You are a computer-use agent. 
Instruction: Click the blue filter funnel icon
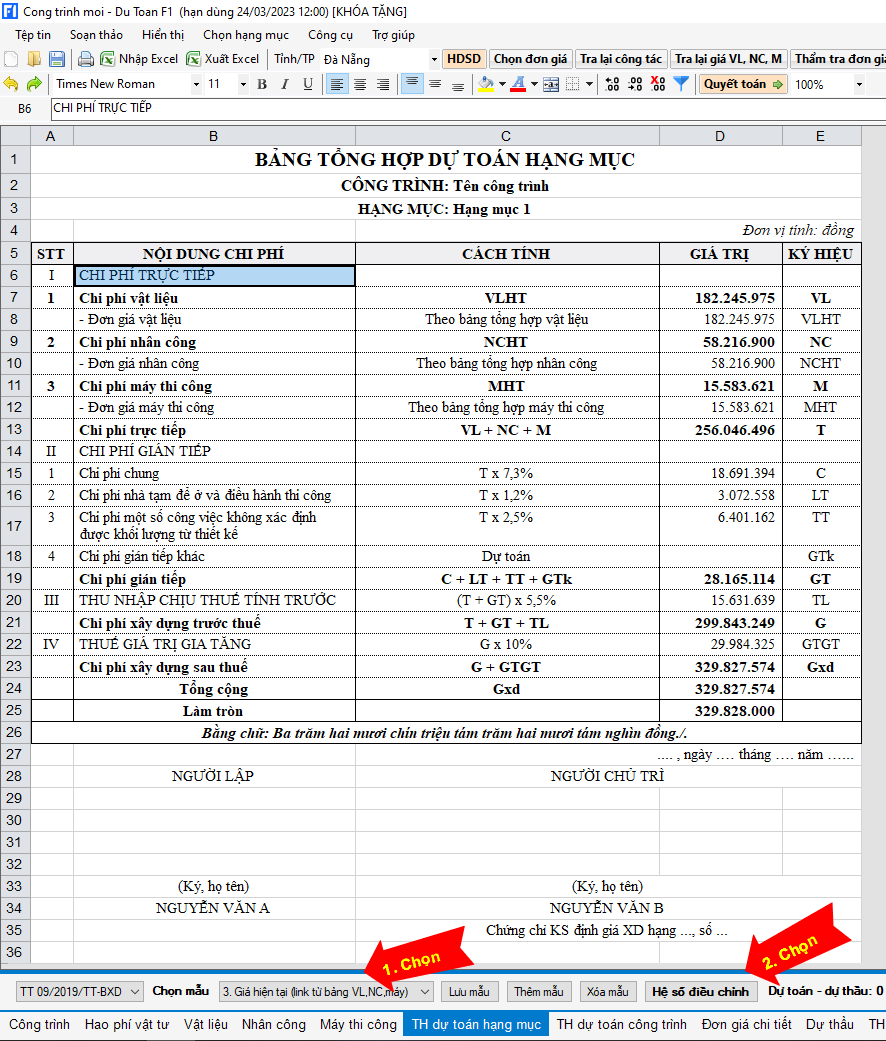coord(681,84)
